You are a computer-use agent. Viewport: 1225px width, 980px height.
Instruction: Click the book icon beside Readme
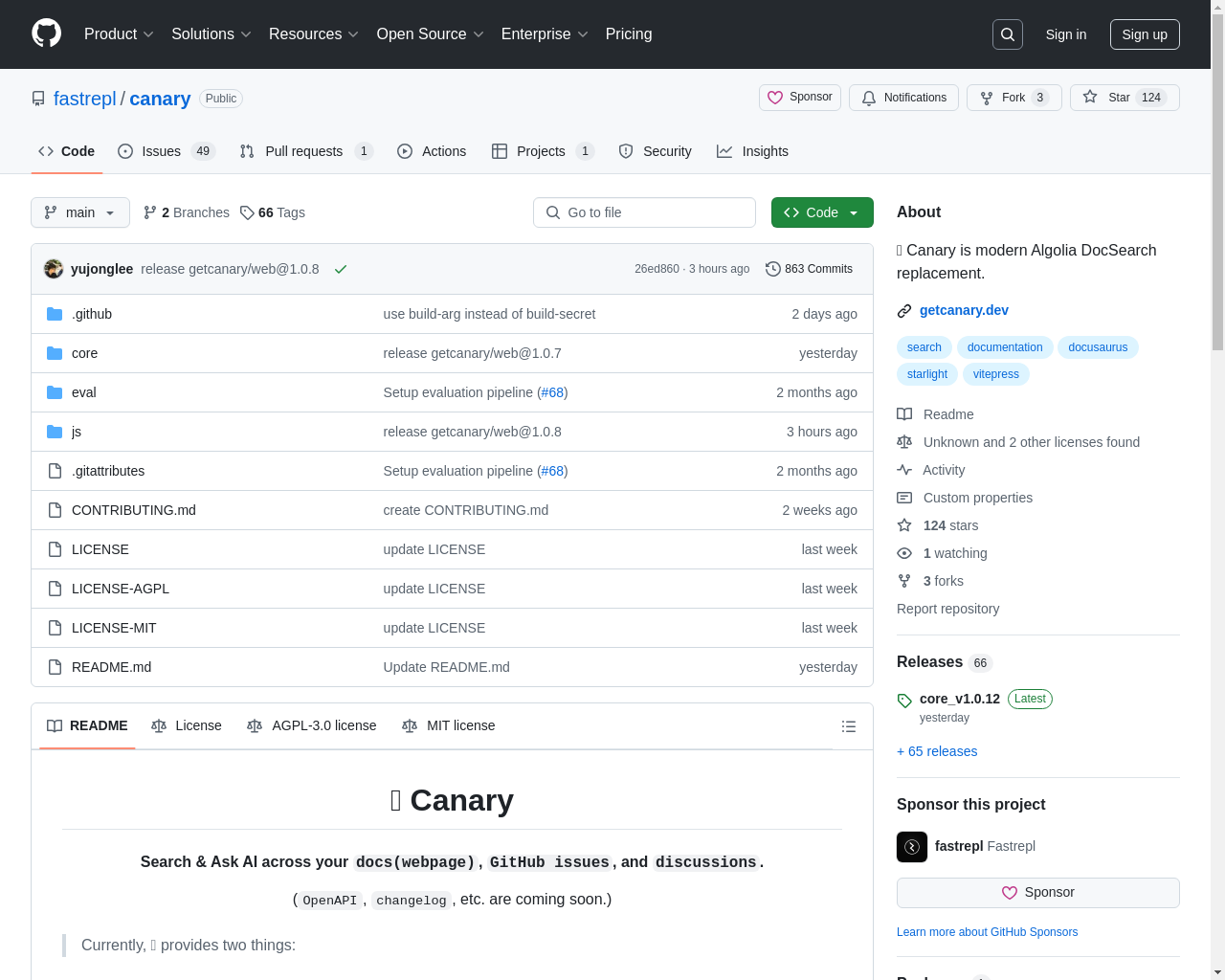[904, 414]
